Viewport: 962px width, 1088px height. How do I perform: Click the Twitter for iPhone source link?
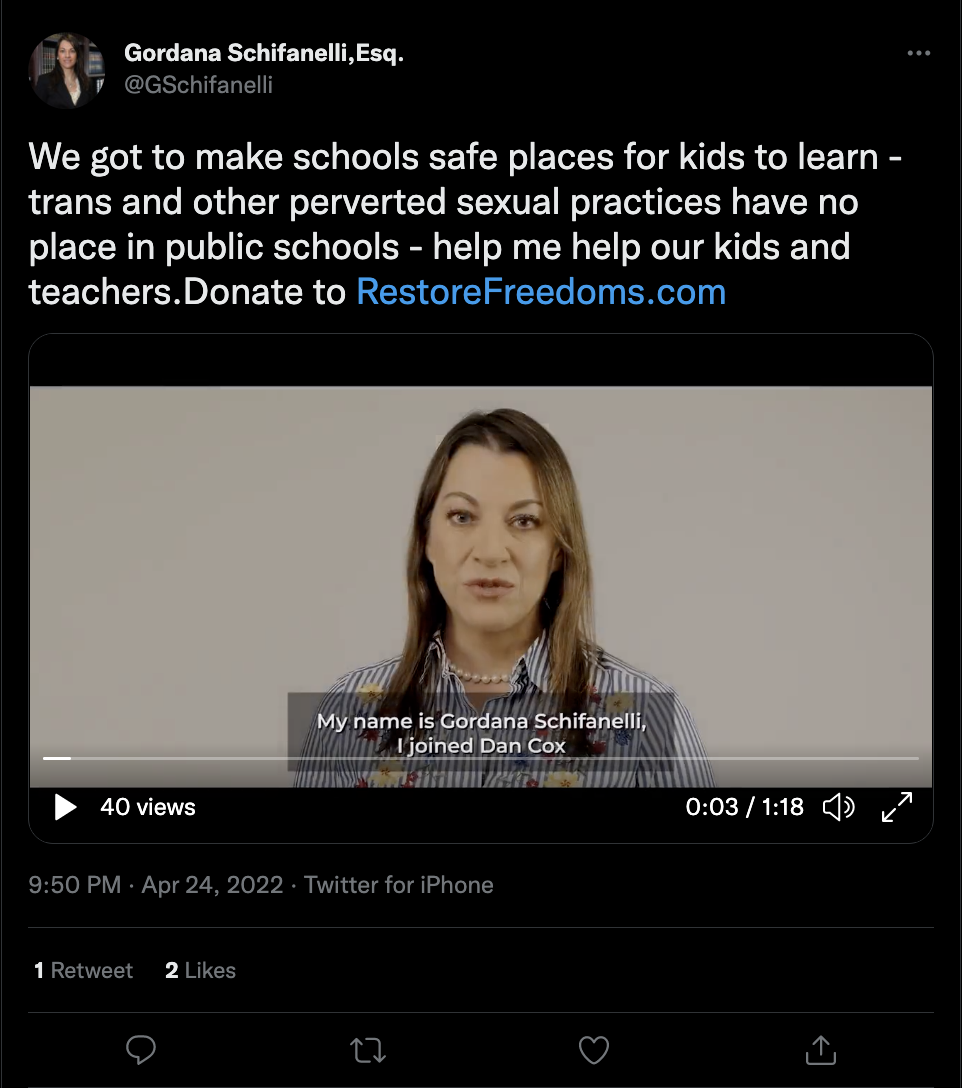coord(398,885)
